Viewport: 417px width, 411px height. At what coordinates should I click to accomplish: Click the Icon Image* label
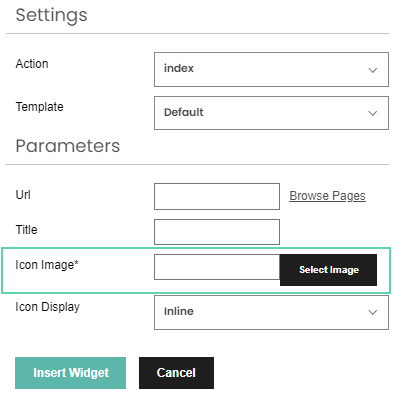click(x=47, y=265)
